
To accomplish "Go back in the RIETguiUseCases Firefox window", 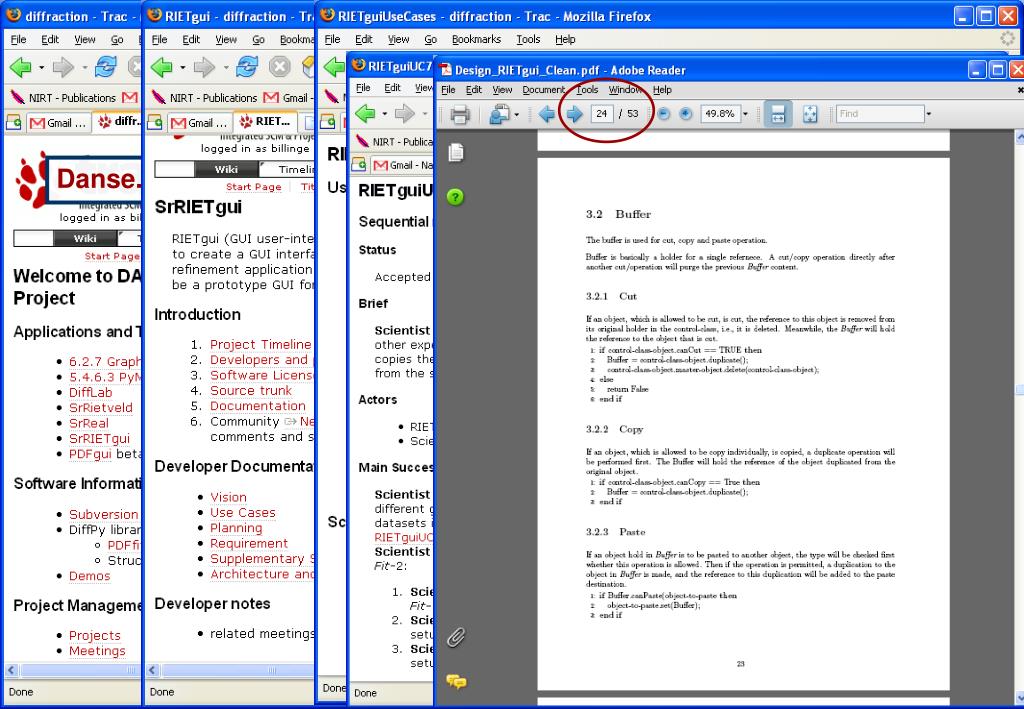I will [x=333, y=67].
